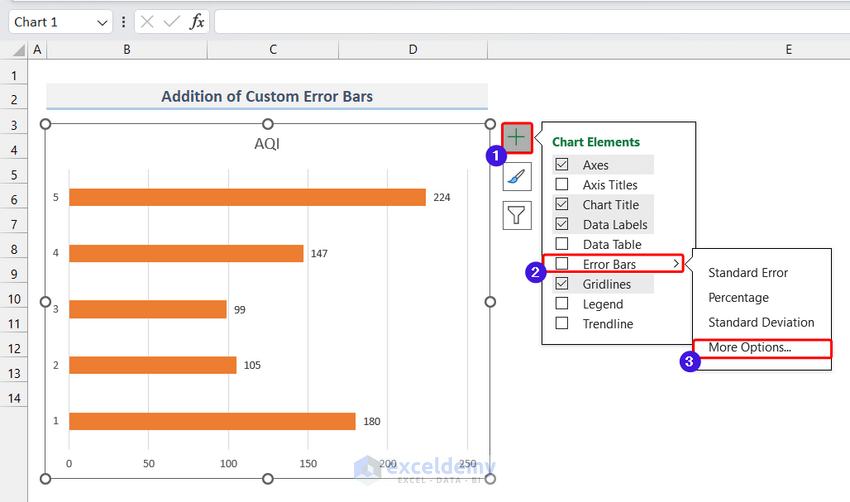Click the Cancel X in formula bar

tap(147, 22)
